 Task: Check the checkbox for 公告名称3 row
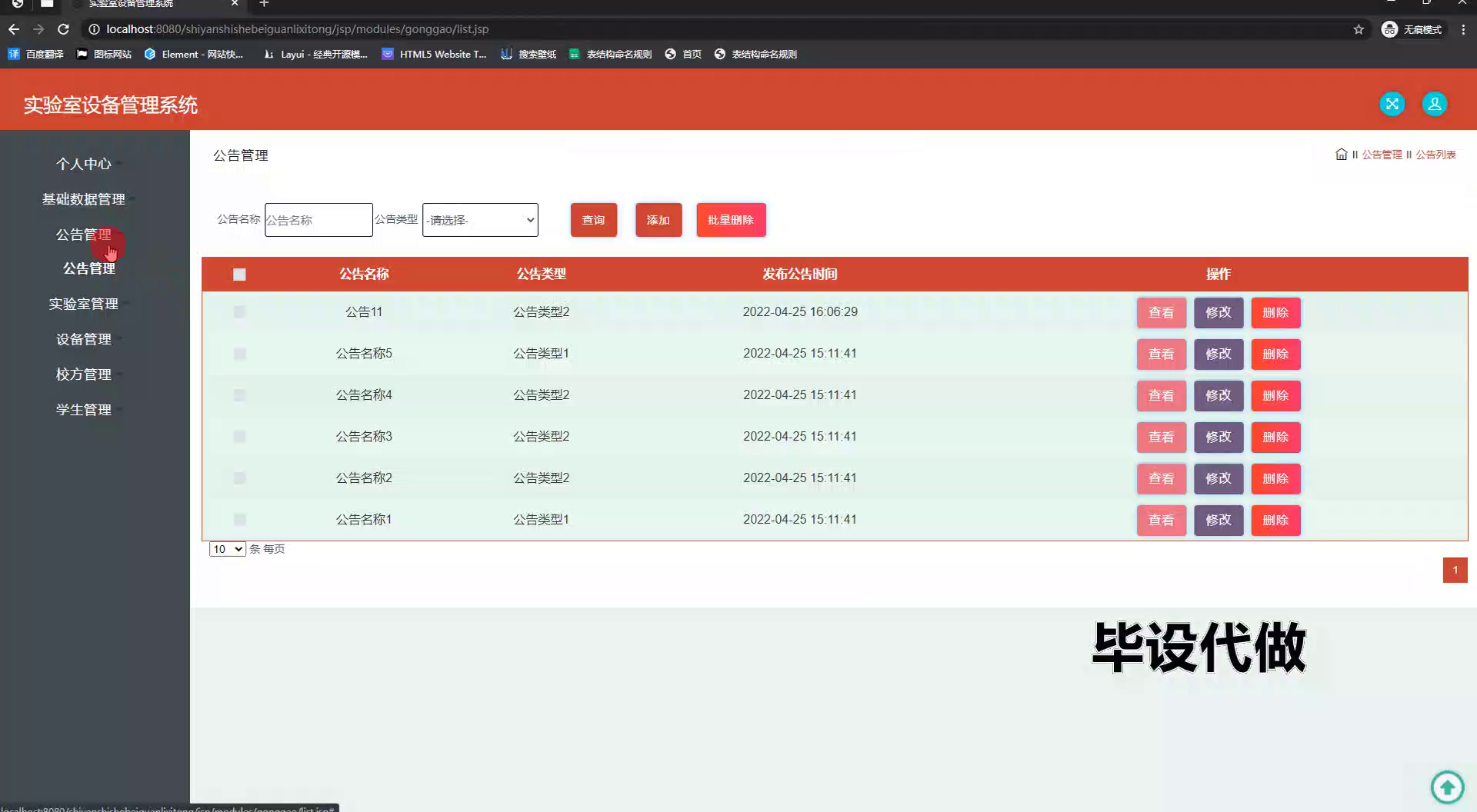point(239,437)
